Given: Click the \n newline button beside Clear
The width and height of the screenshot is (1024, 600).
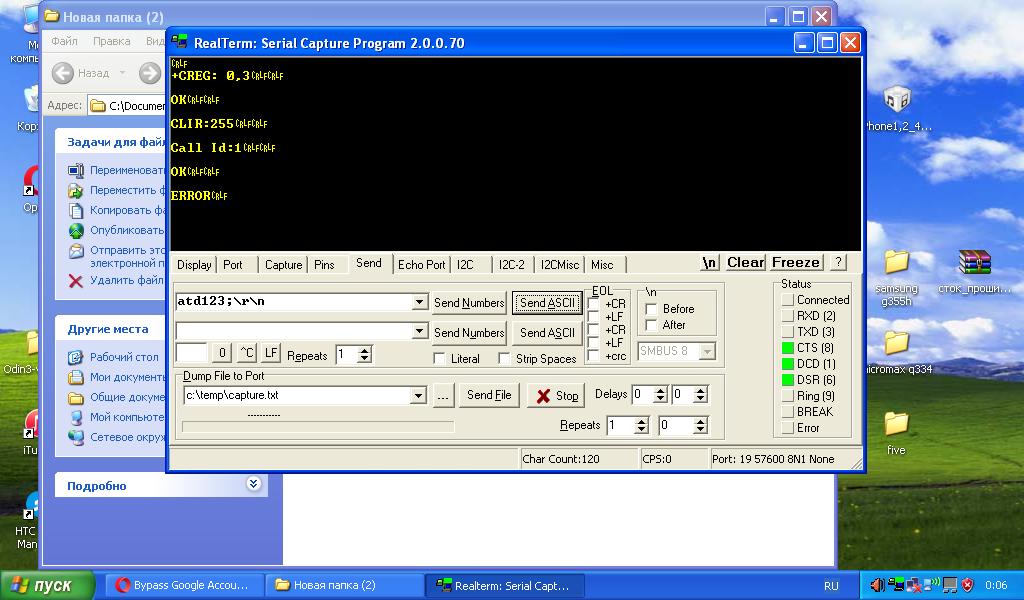Looking at the screenshot, I should [709, 263].
